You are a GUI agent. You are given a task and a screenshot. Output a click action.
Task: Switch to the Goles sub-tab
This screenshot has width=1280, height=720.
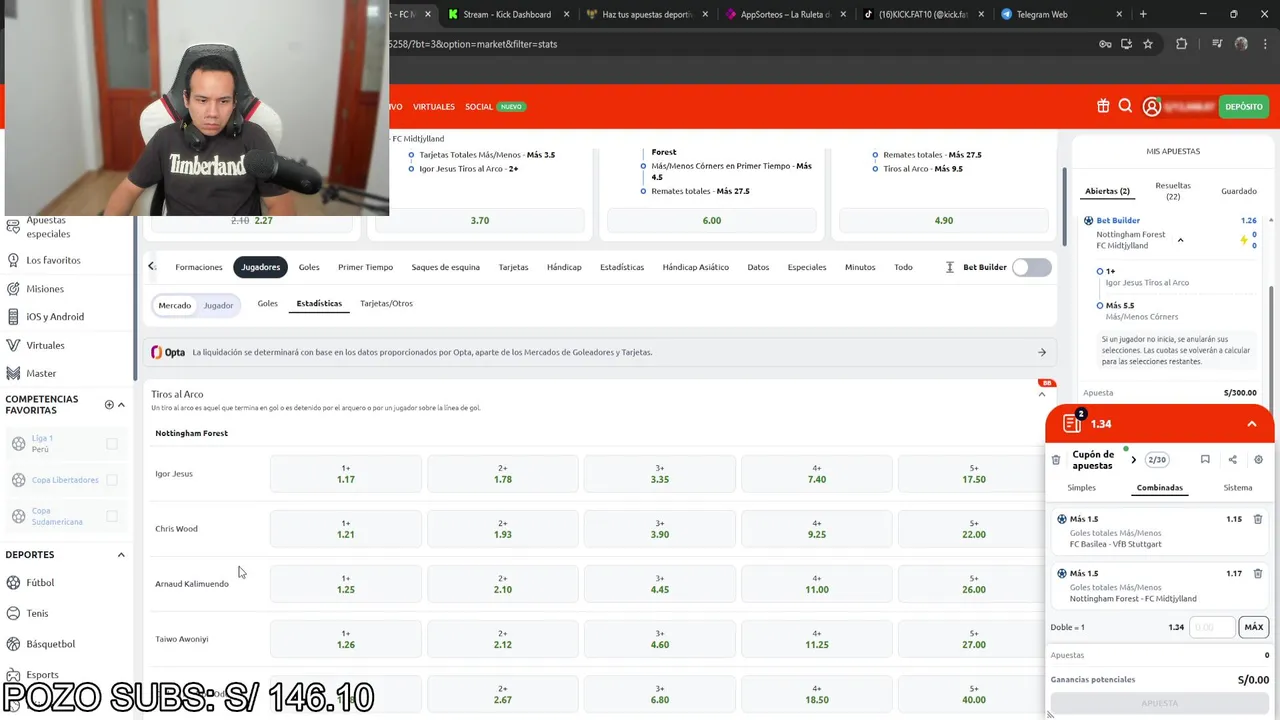click(267, 303)
